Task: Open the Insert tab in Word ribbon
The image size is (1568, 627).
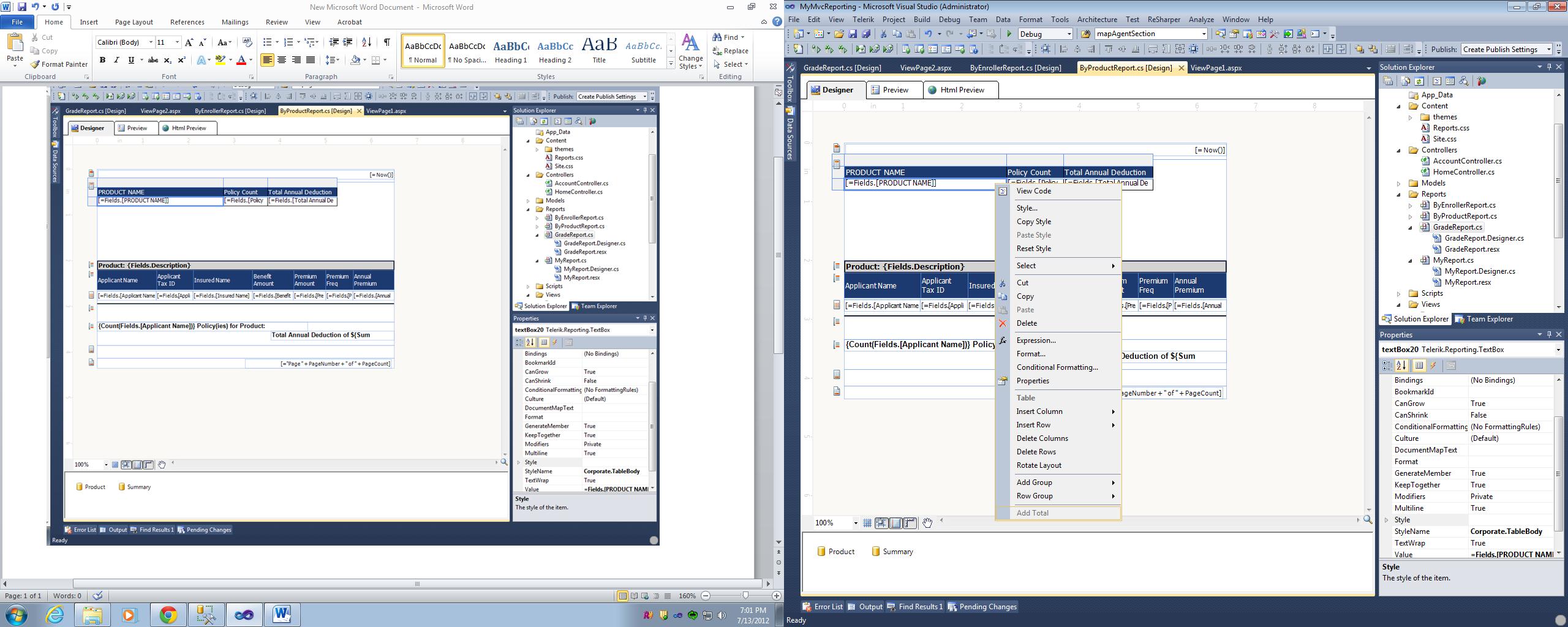Action: [x=89, y=22]
